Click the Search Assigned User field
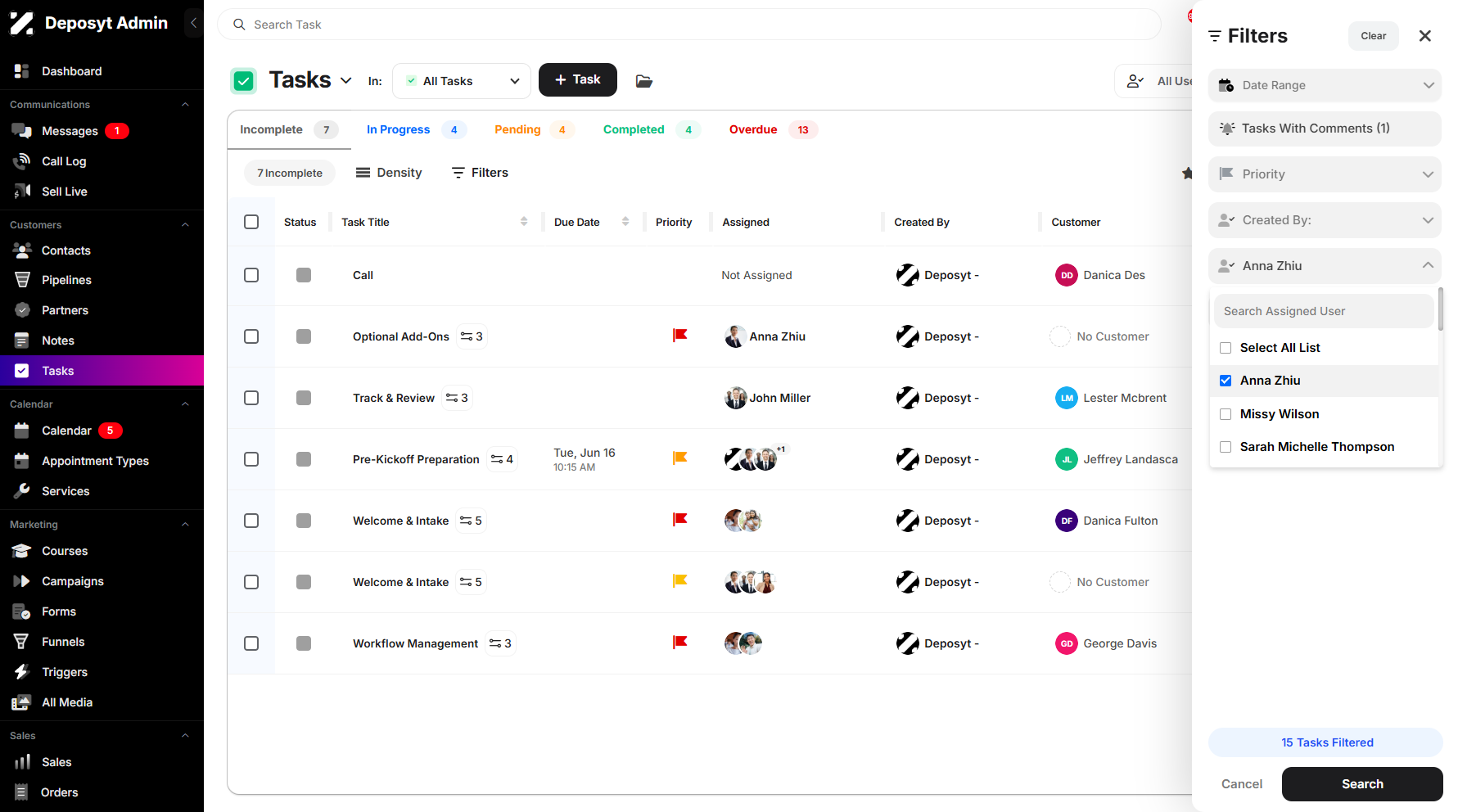The image size is (1458, 812). tap(1324, 311)
